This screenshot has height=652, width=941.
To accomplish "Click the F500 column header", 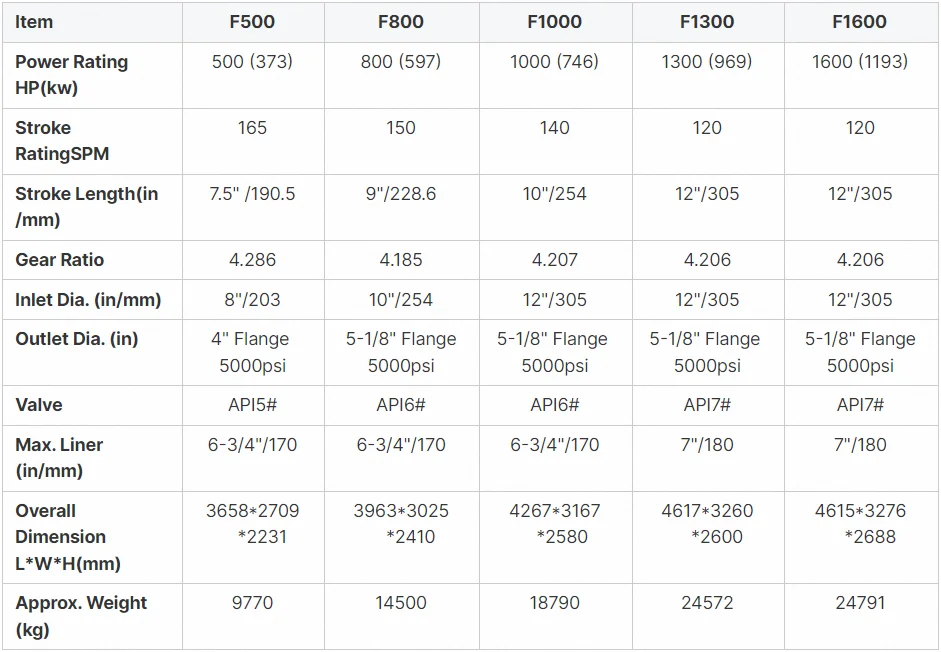I will [x=253, y=22].
